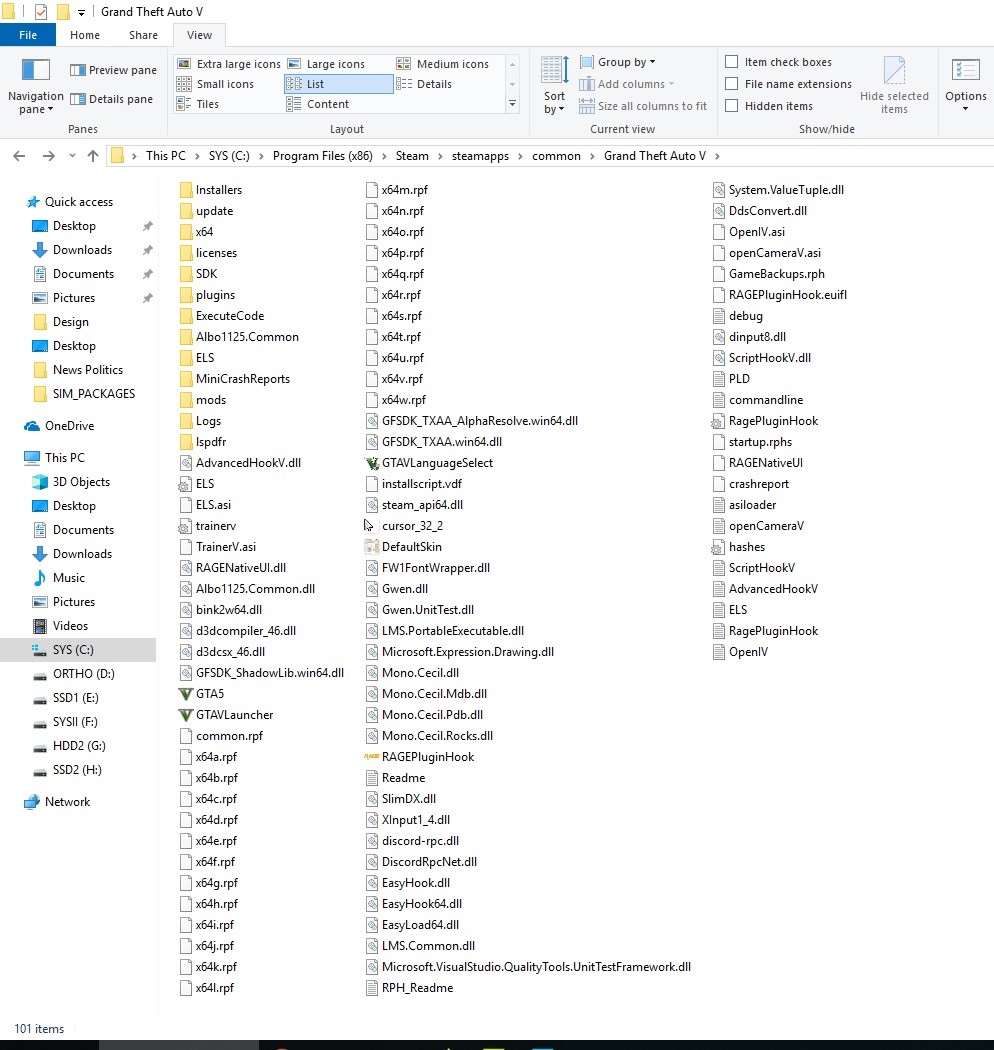994x1050 pixels.
Task: Select the ScriptHookV.dll file
Action: (762, 358)
